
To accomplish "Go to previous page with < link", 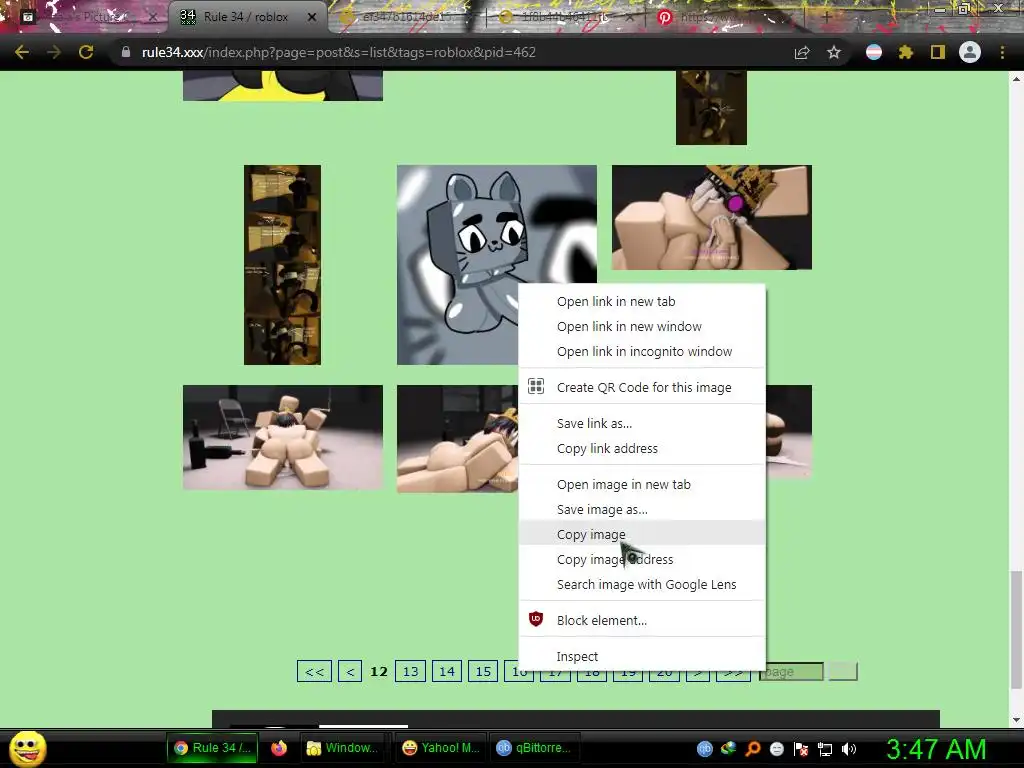I will coord(350,671).
